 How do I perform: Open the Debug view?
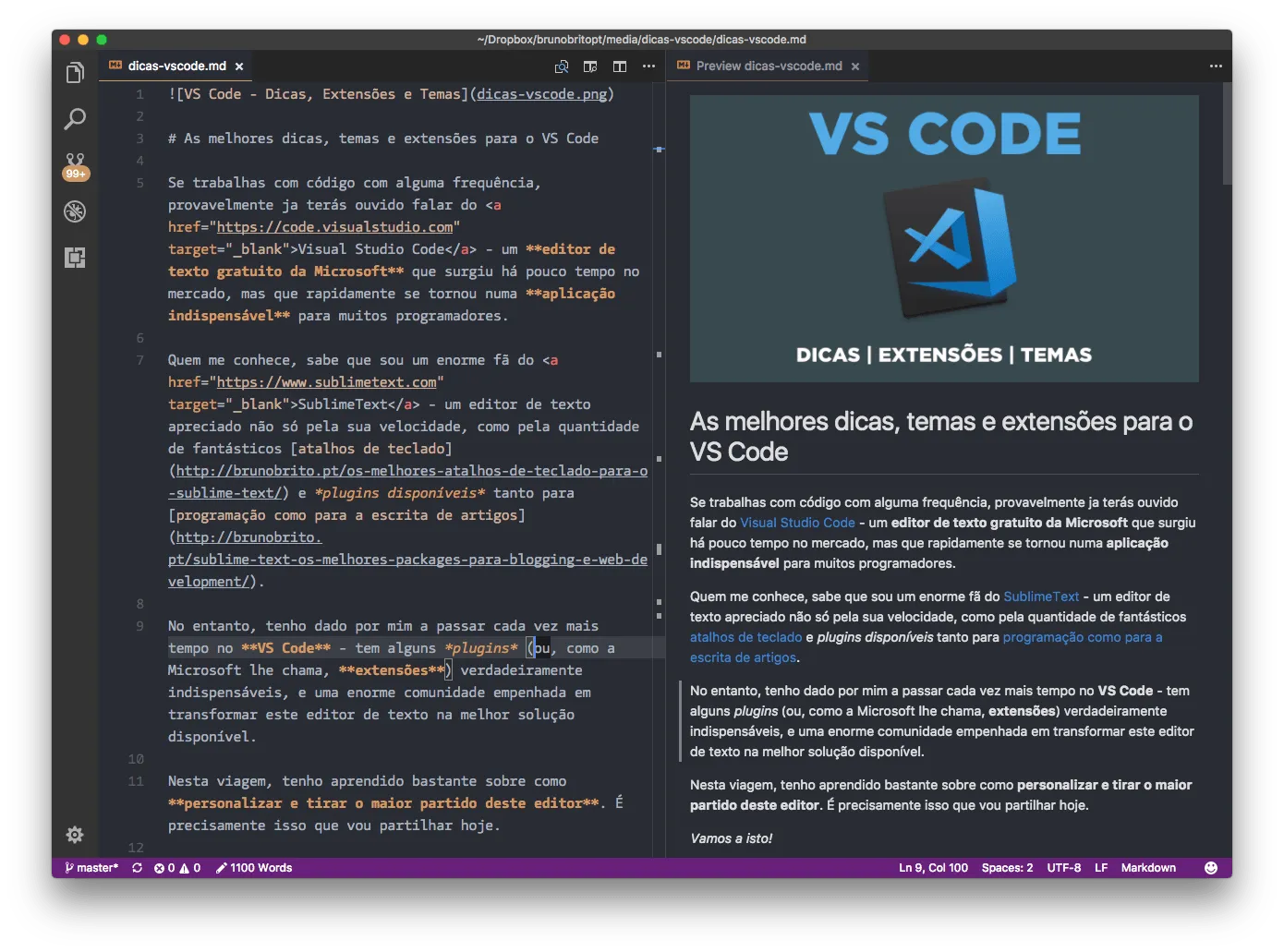75,211
